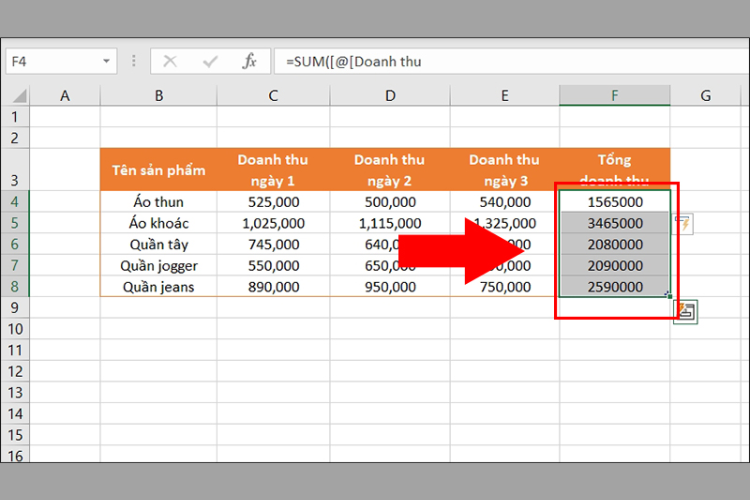Click the cell with 550,000
Screen dimensions: 750x500
pyautogui.click(x=273, y=265)
